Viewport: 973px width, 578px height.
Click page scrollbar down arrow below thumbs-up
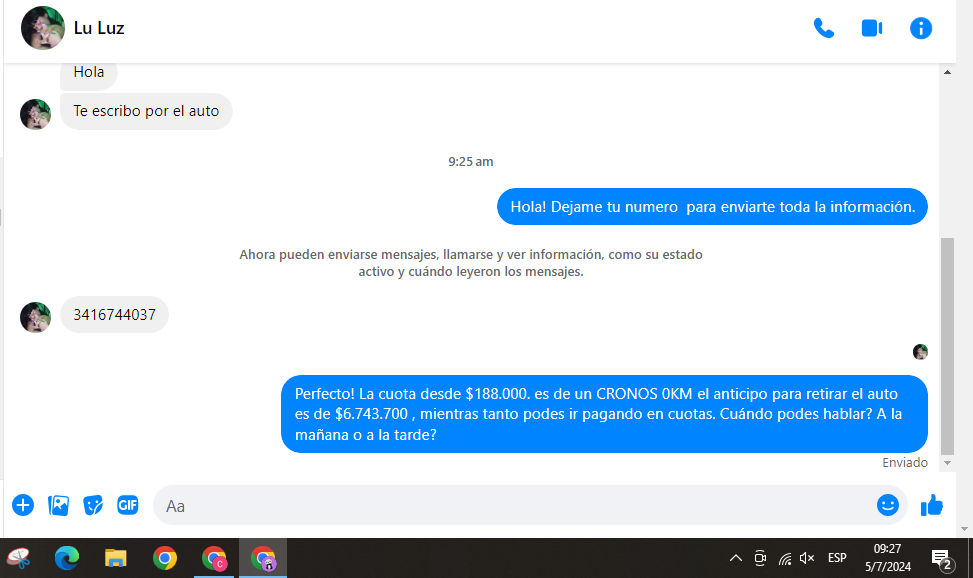click(964, 530)
